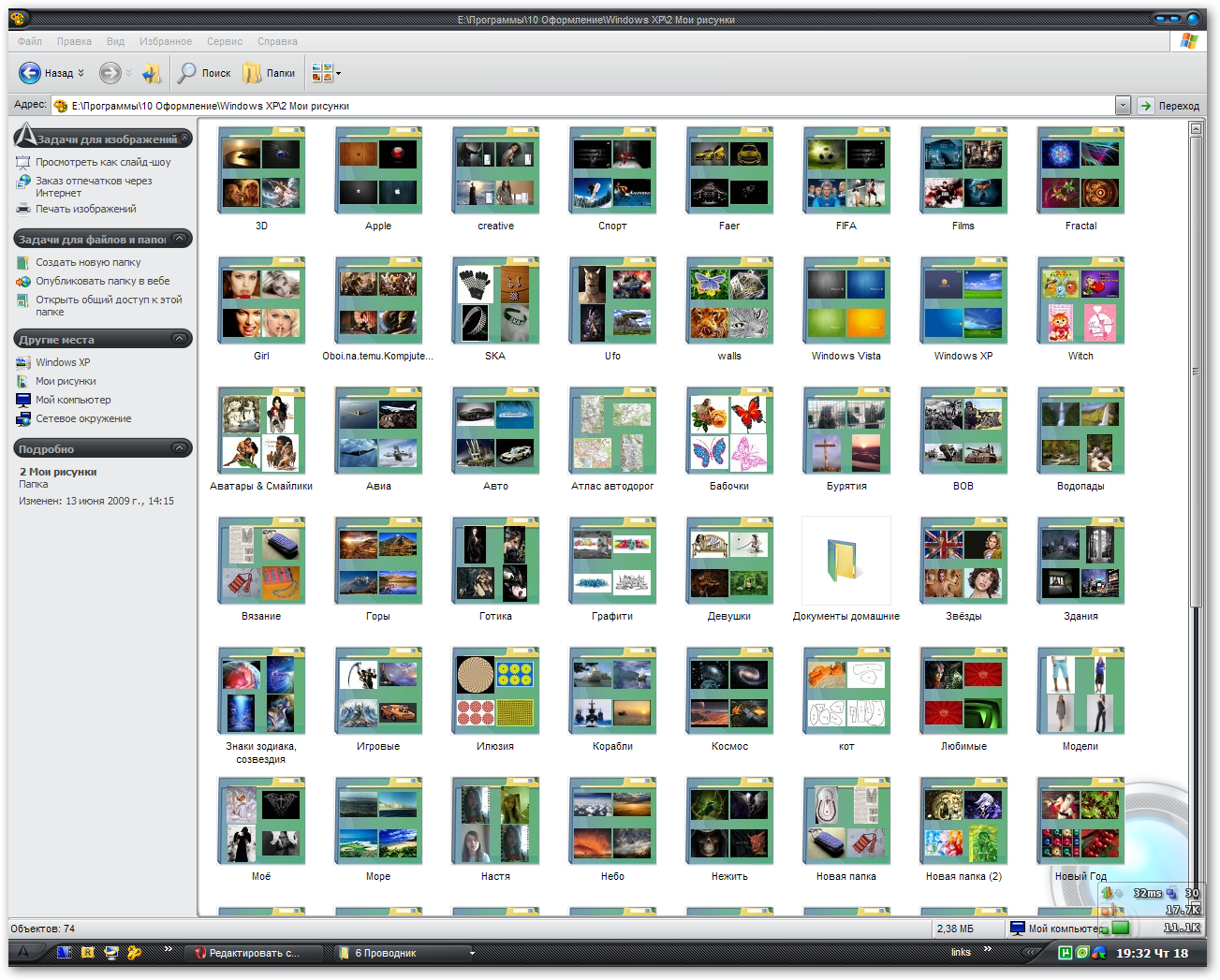
Task: Toggle the Папки folders pane
Action: tap(268, 72)
